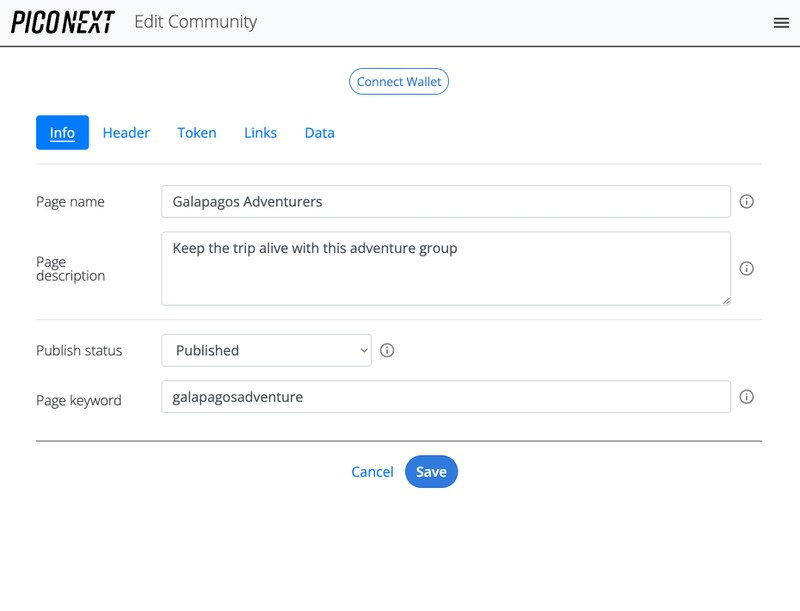
Task: Click the Page keyword label
Action: click(79, 400)
